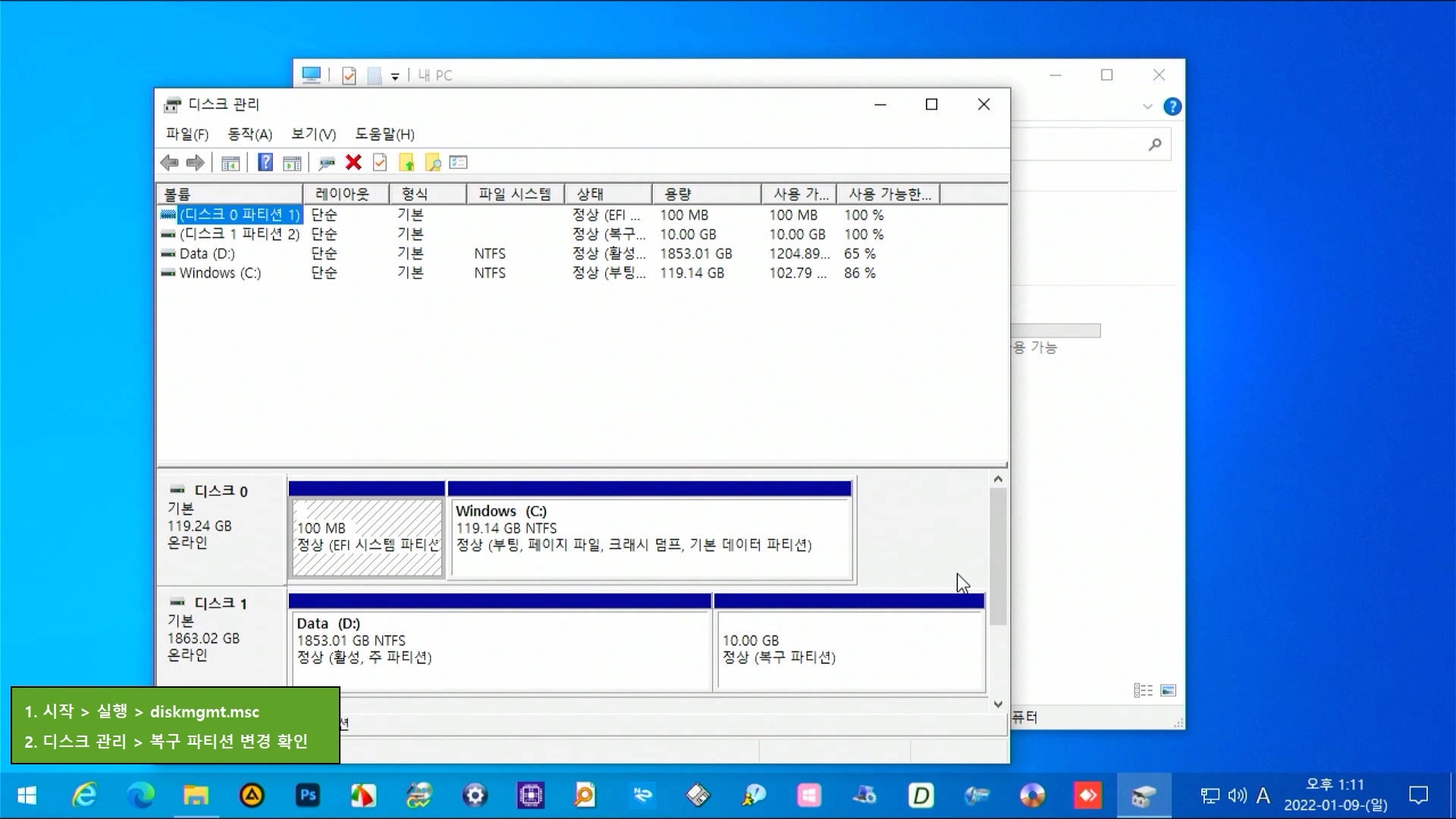Image resolution: width=1456 pixels, height=819 pixels.
Task: Click the Back arrow in Disk Management toolbar
Action: (169, 162)
